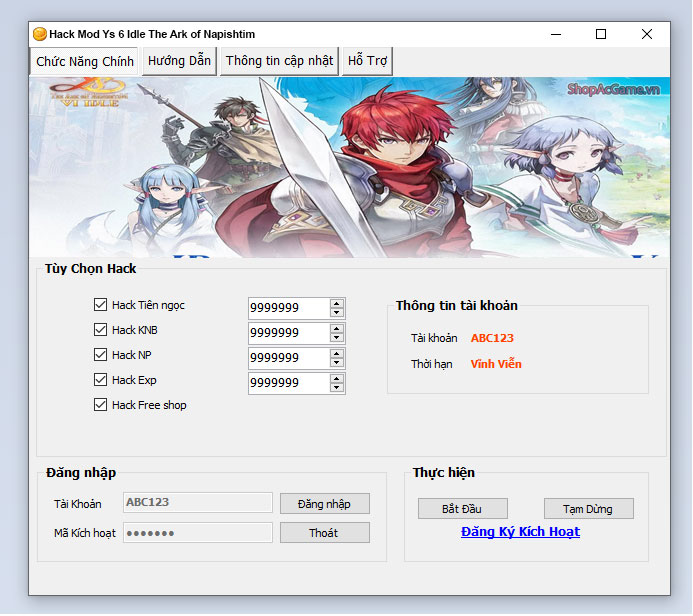Disable the Hack NP option
The width and height of the screenshot is (693, 616).
100,354
